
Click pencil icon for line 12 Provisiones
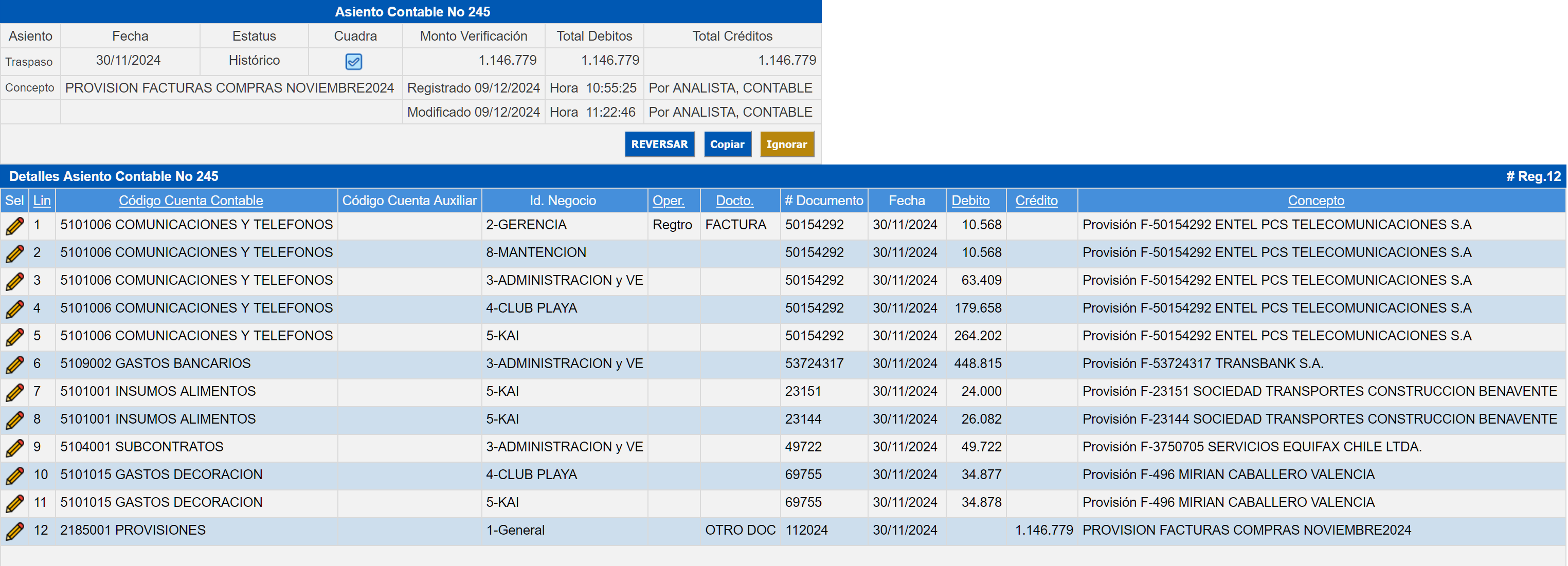tap(14, 531)
